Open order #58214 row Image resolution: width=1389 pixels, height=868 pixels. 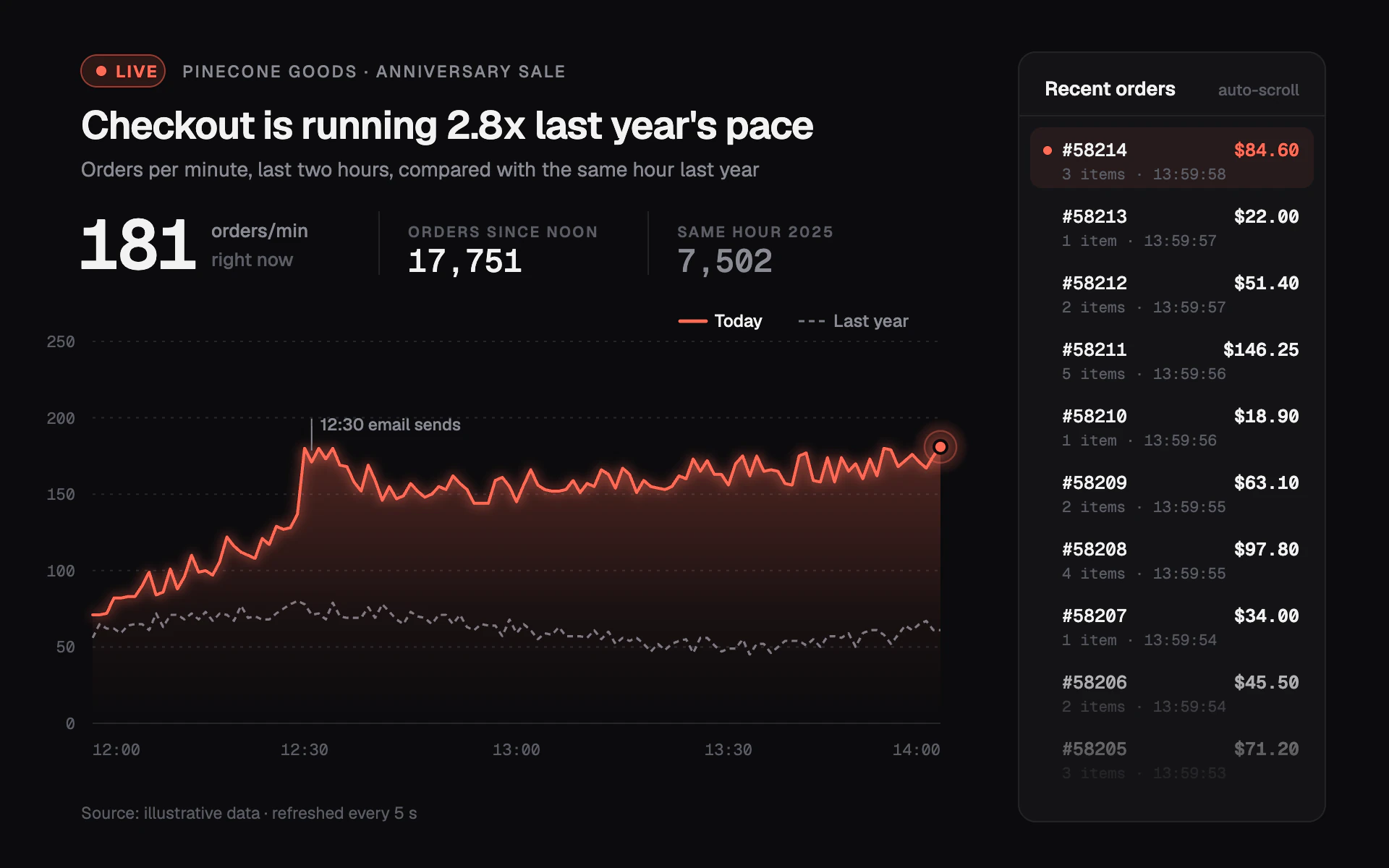point(1171,158)
